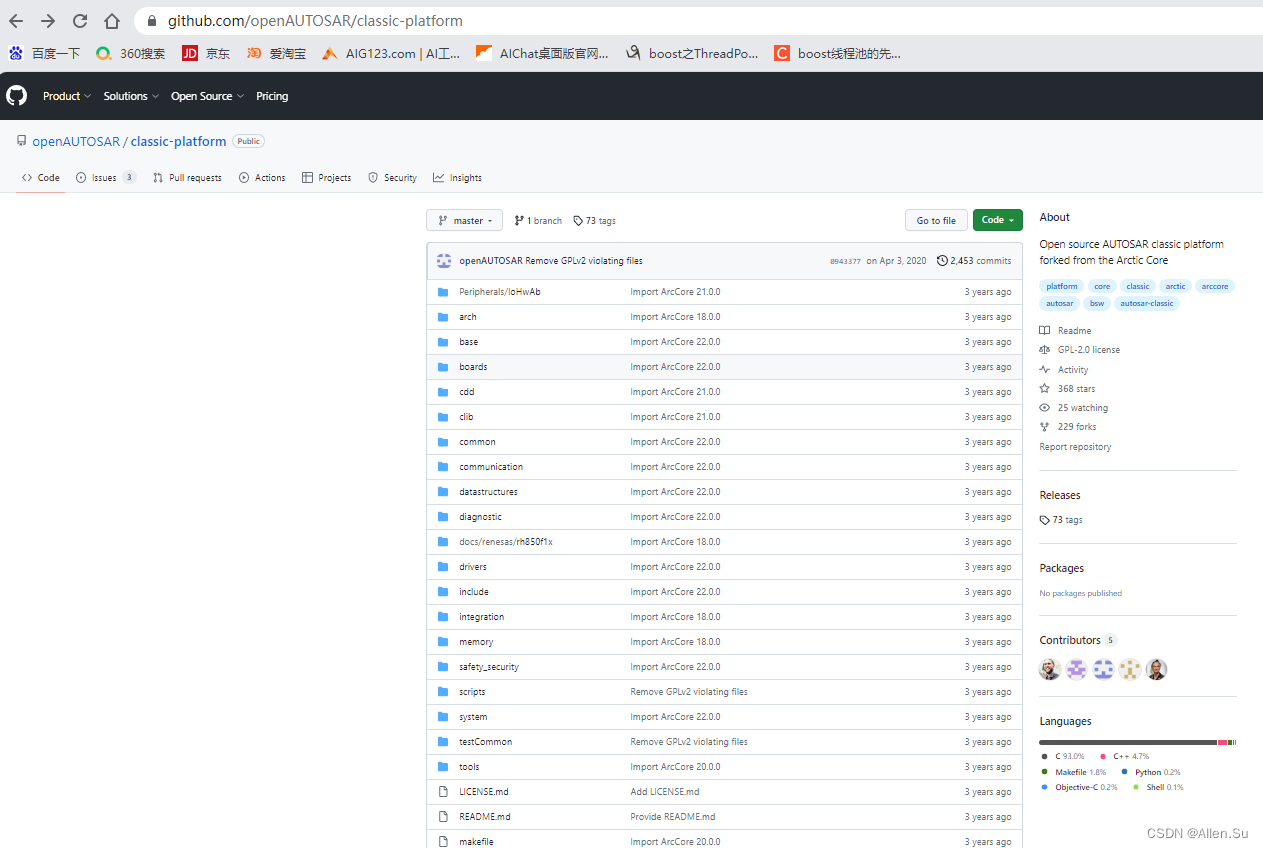
Task: Open the communication folder
Action: (x=491, y=467)
